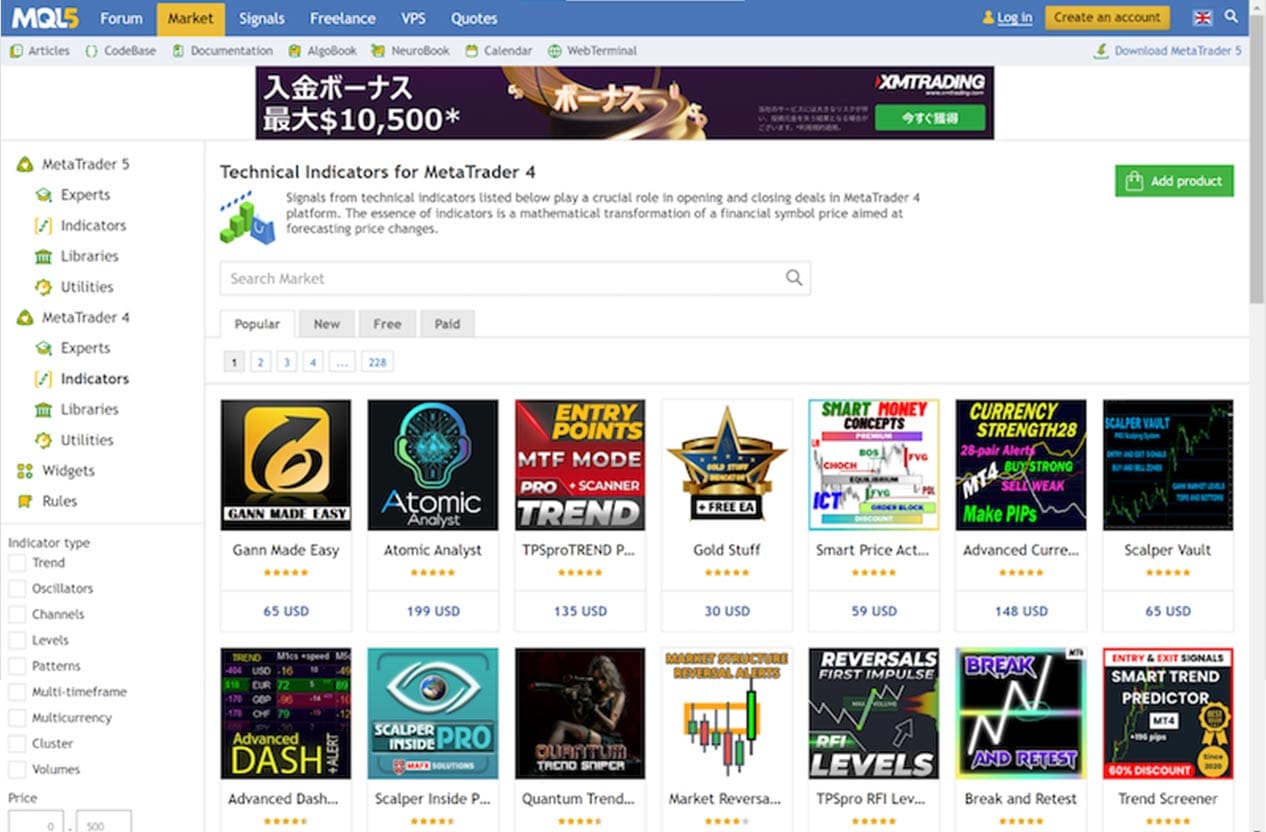Screen dimensions: 1266x832
Task: Click the Utilities icon under MetaTrader 4
Action: pyautogui.click(x=43, y=440)
